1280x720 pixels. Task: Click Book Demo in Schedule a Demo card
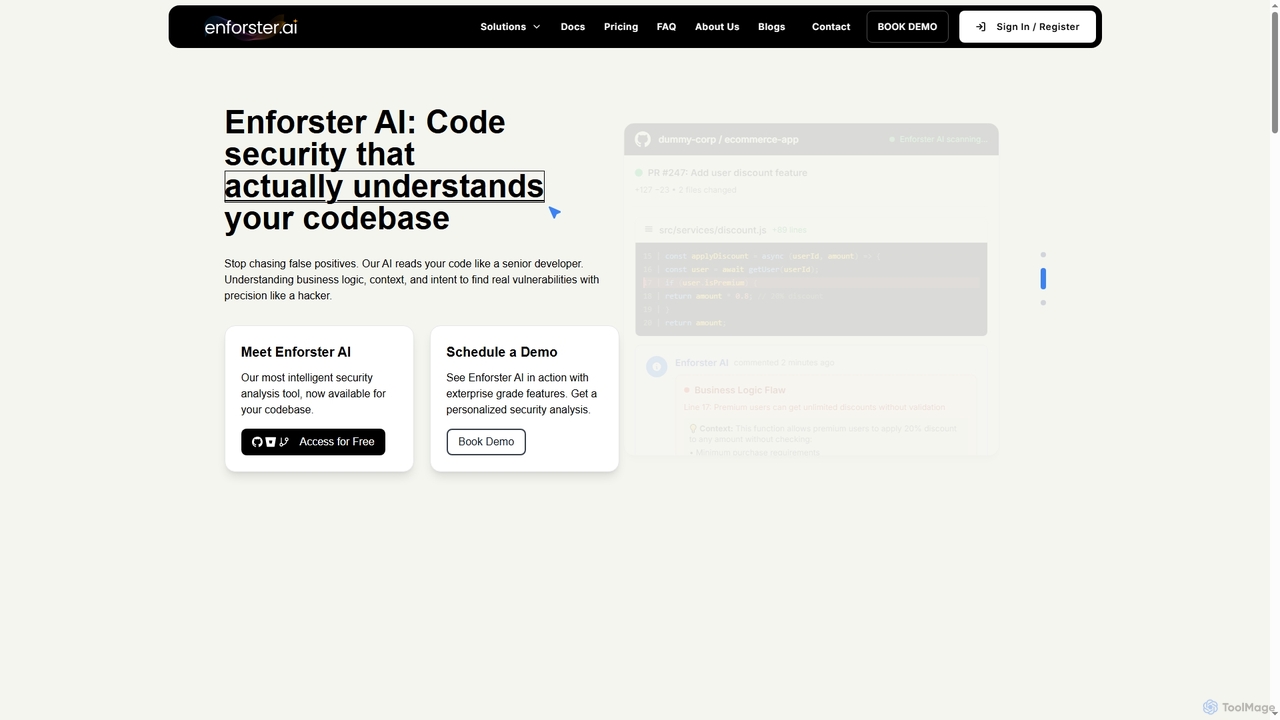click(x=486, y=442)
